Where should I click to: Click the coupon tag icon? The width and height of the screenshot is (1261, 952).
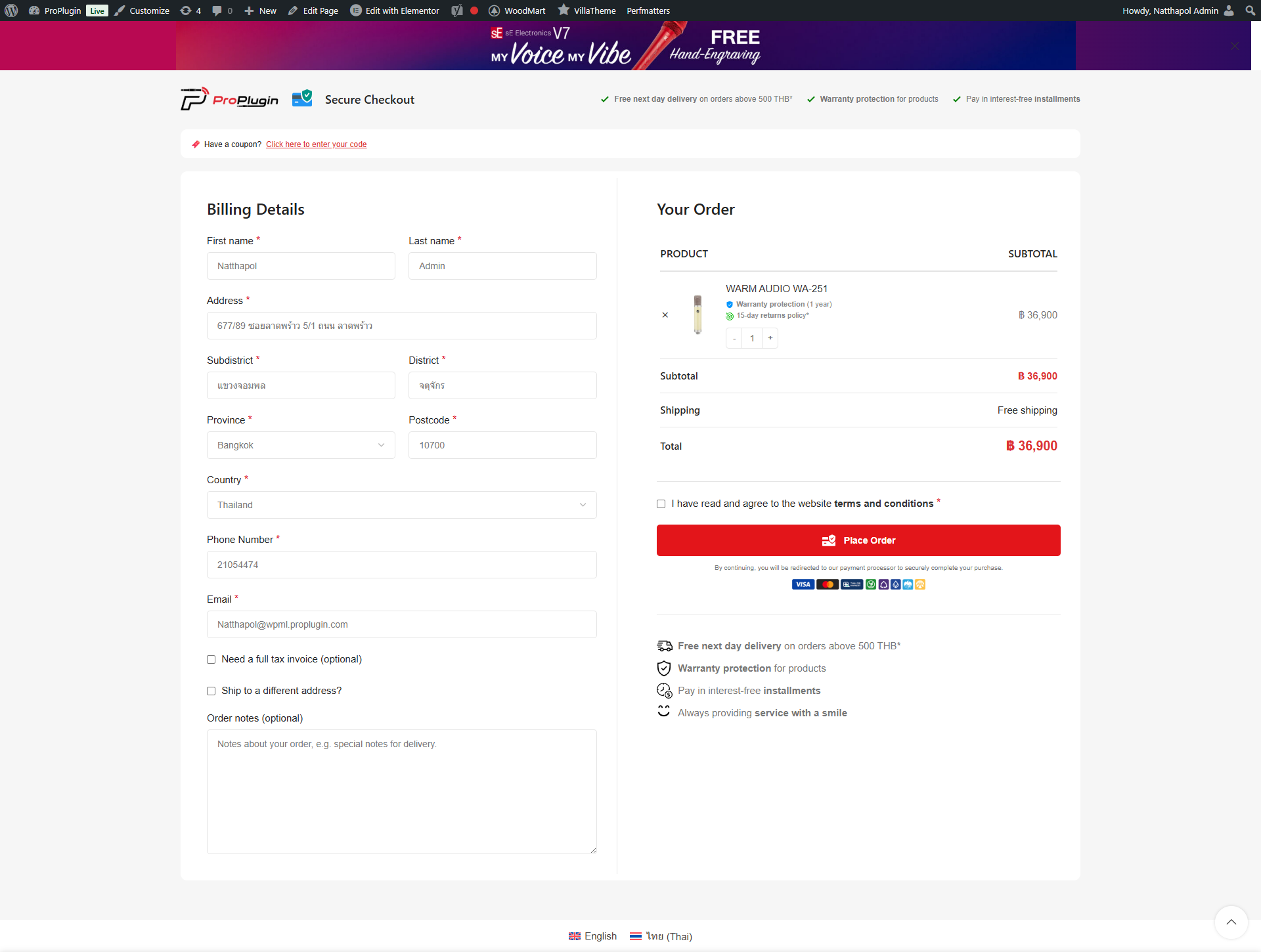[196, 144]
